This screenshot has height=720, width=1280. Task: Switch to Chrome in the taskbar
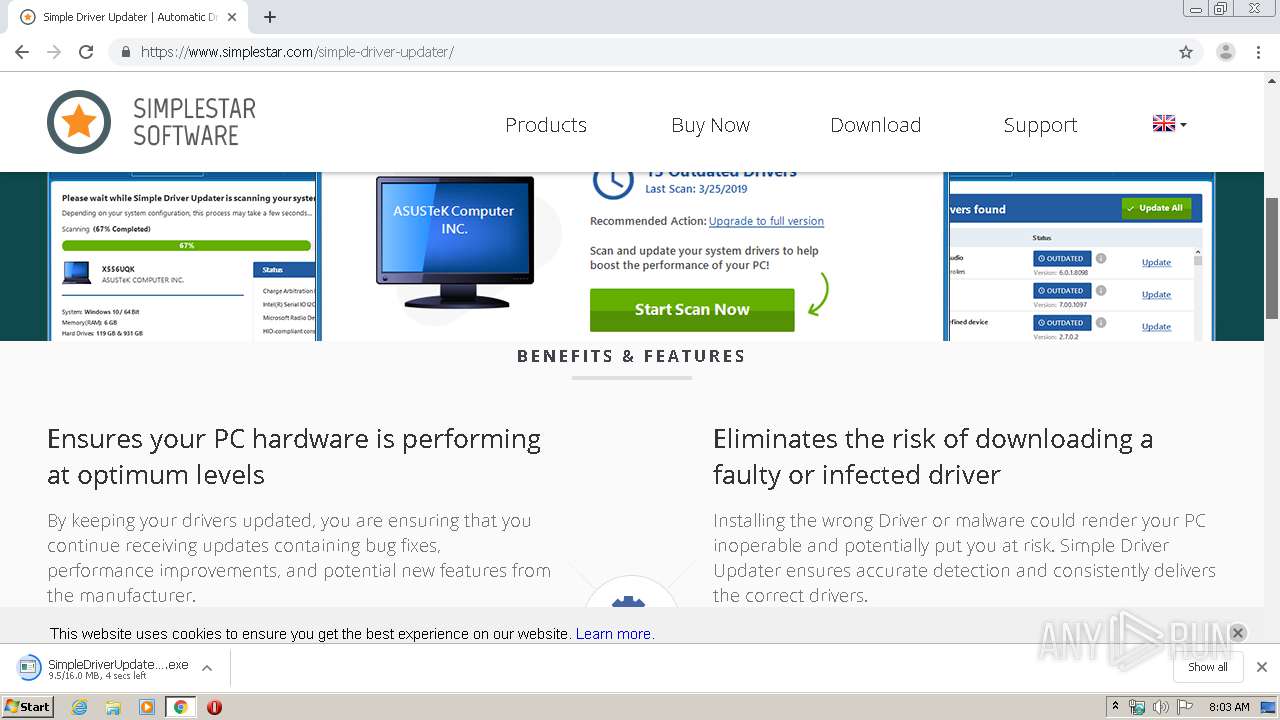(180, 707)
